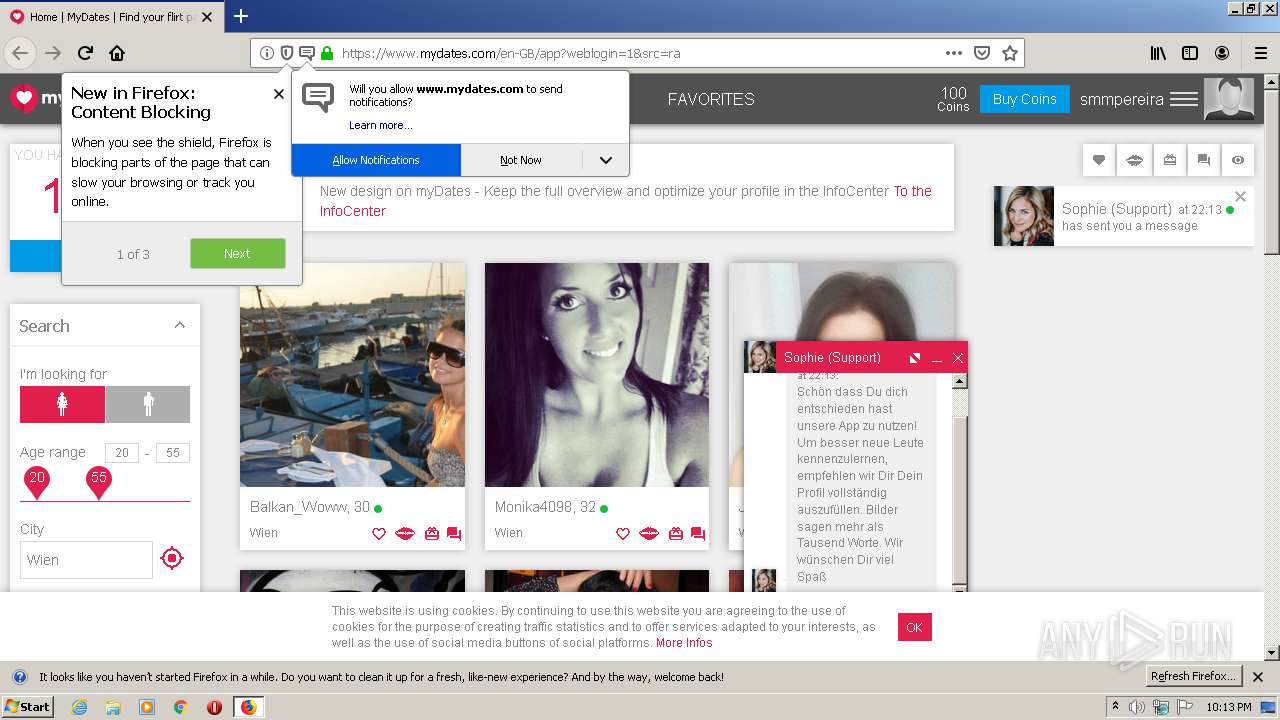Show received likes heart filter icon

click(1099, 160)
